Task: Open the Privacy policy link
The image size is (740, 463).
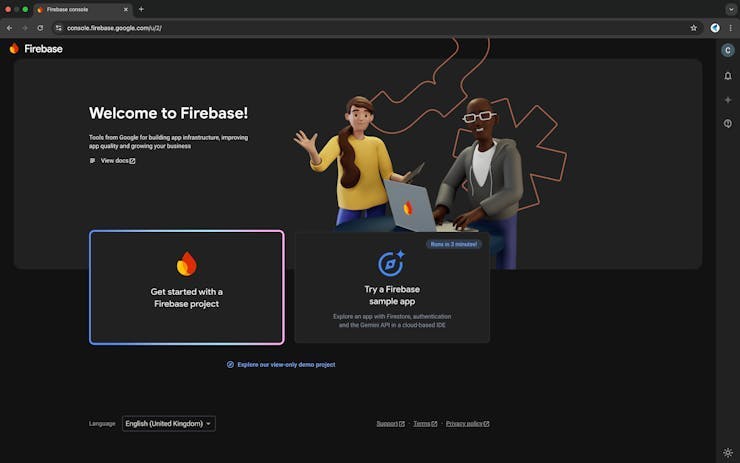Action: pos(467,424)
